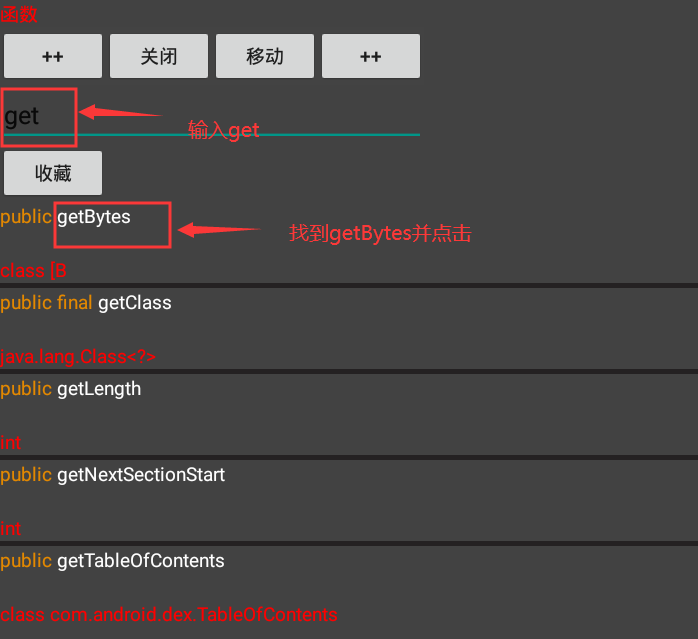The width and height of the screenshot is (698, 639).
Task: Select the getLength method entry
Action: [x=99, y=388]
